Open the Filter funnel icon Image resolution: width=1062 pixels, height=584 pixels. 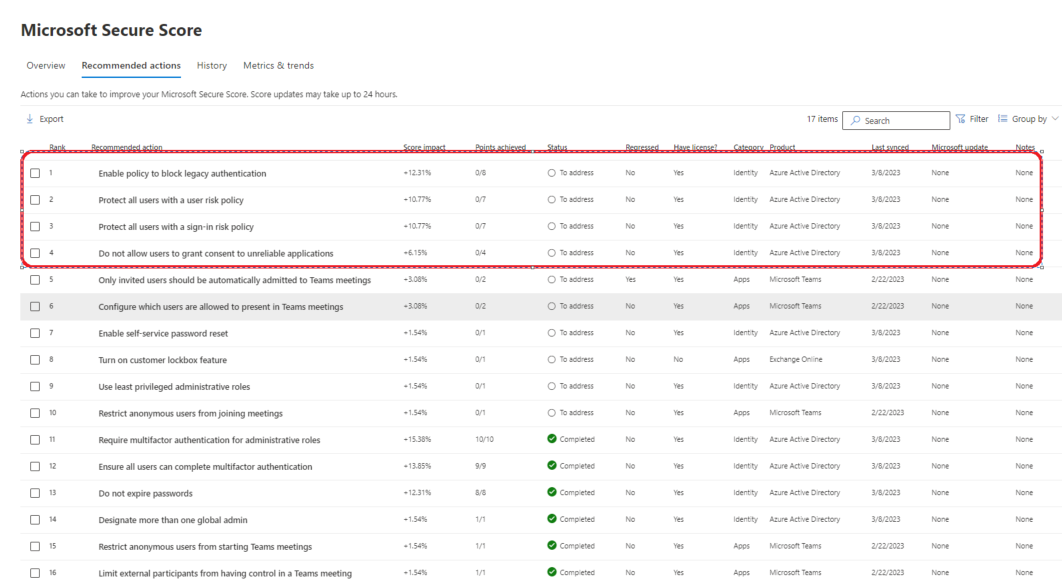962,119
